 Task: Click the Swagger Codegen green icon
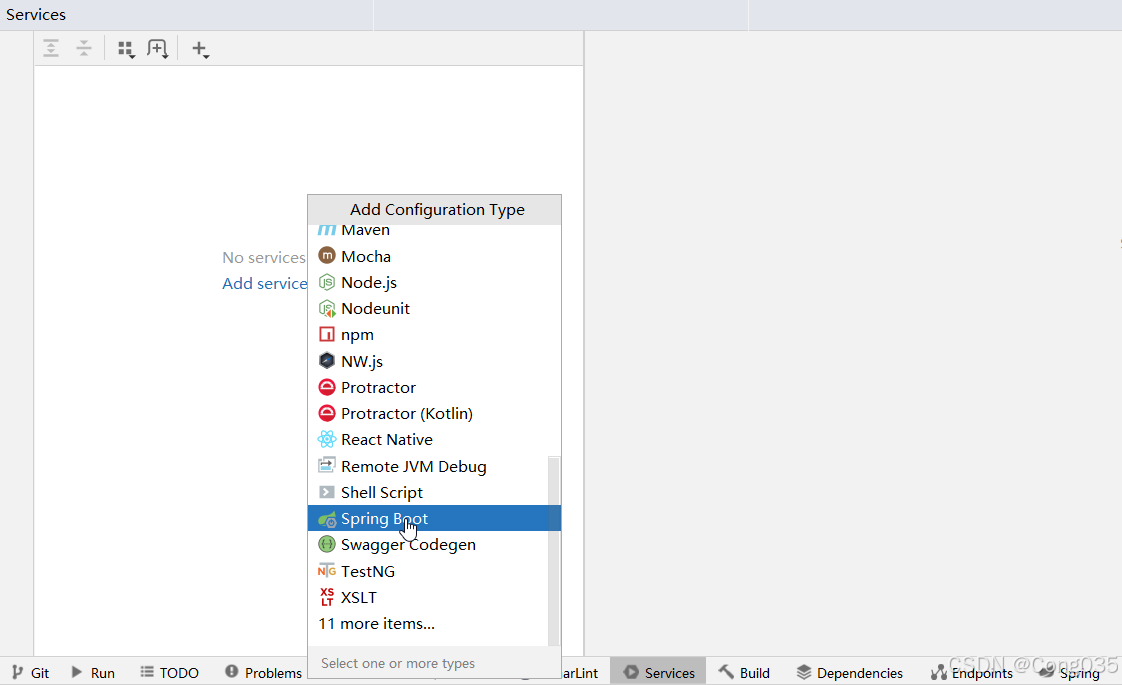click(x=327, y=544)
